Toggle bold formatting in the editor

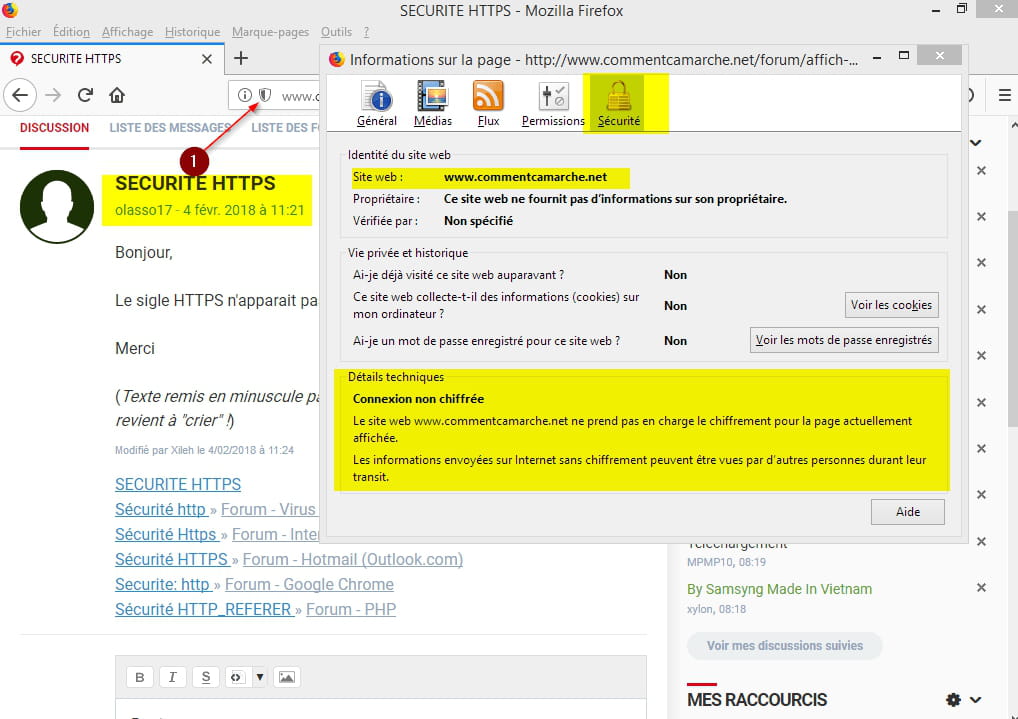140,677
